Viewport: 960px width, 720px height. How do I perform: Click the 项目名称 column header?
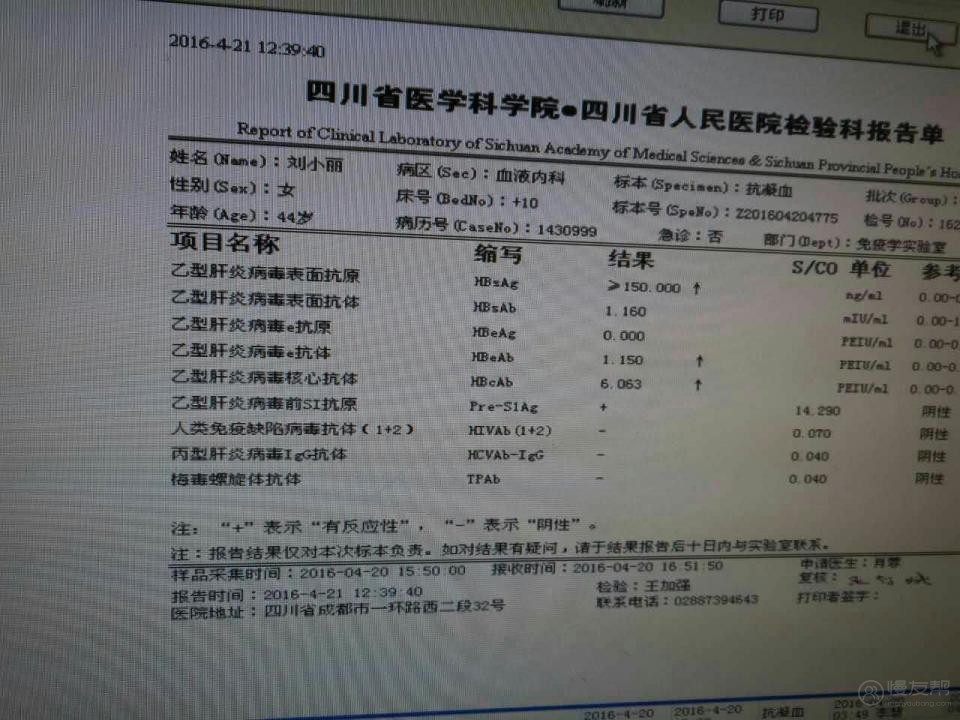225,242
